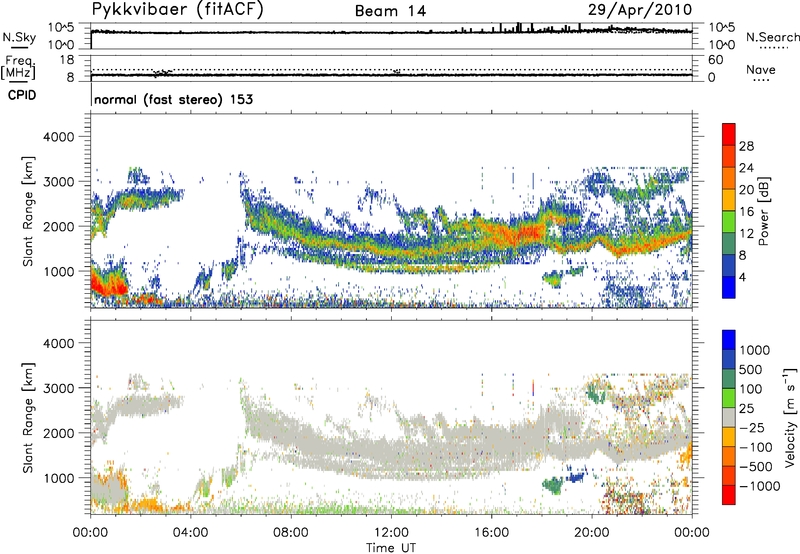Click the 04:00 time tick label
Screen dimensions: 800x554
click(x=190, y=532)
